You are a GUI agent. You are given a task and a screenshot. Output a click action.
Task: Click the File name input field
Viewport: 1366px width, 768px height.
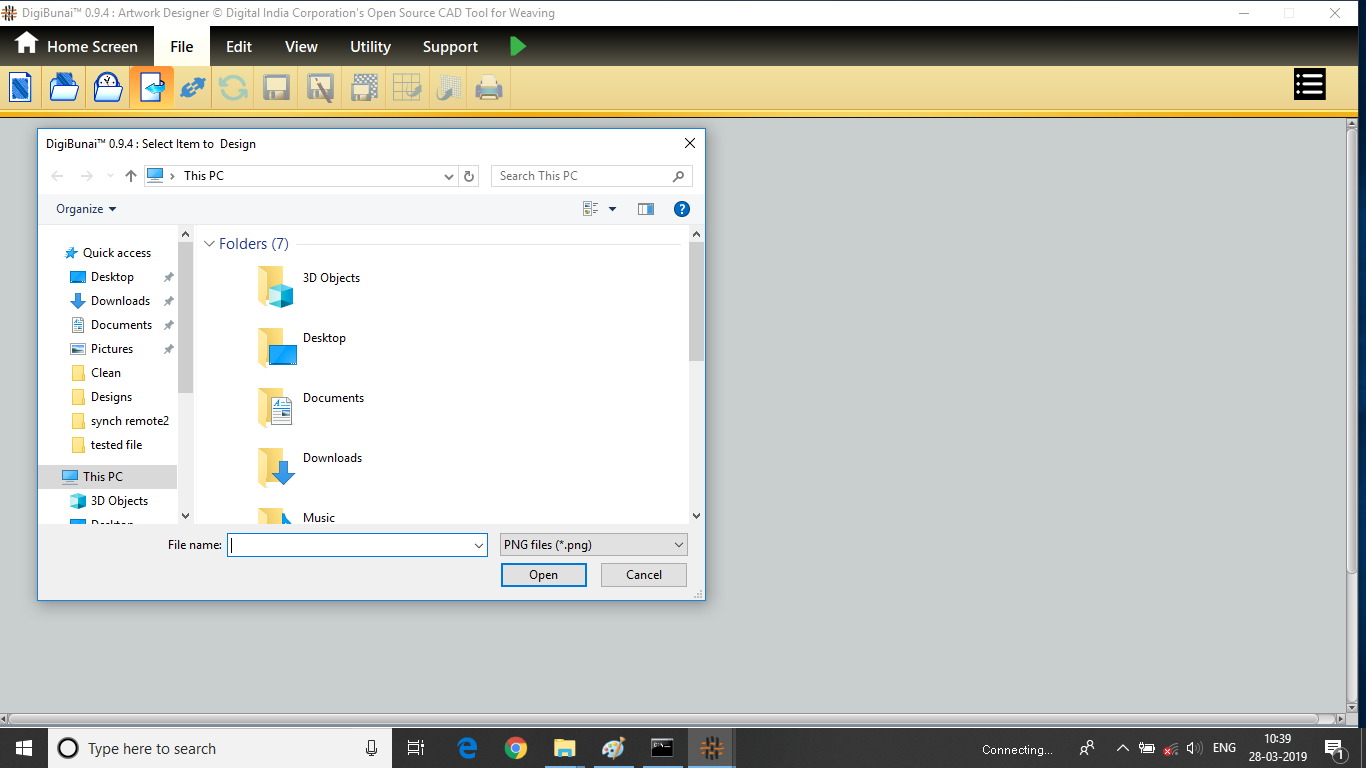coord(350,545)
